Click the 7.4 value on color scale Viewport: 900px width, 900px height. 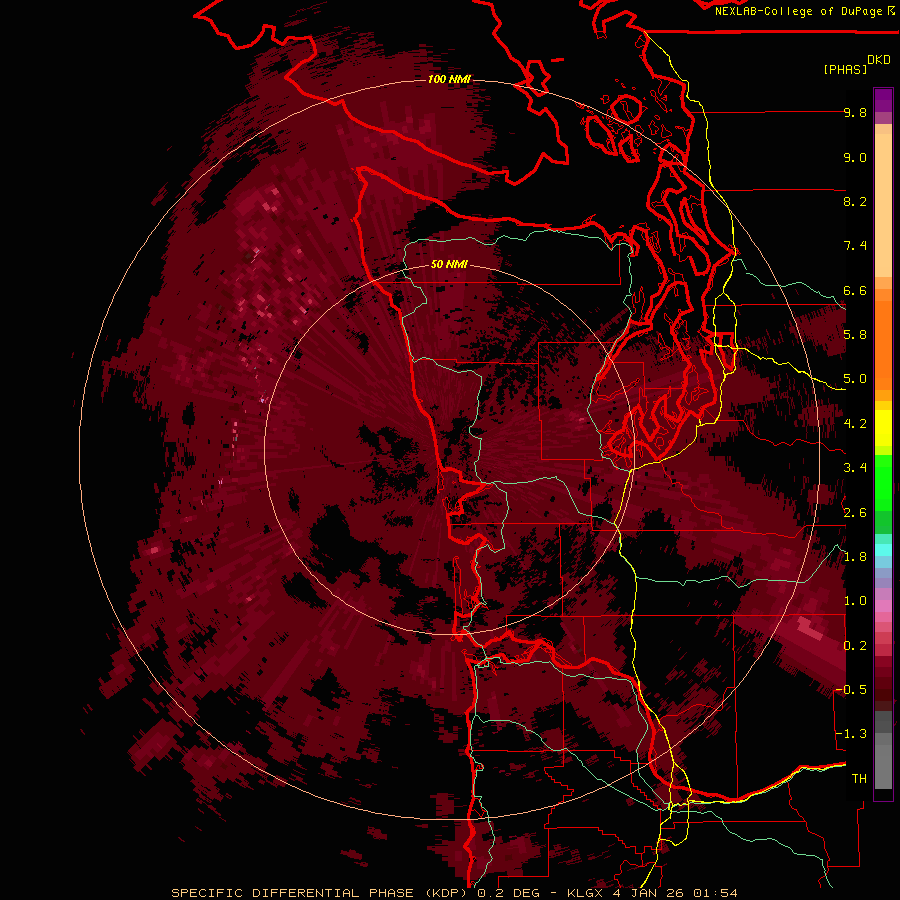(855, 246)
